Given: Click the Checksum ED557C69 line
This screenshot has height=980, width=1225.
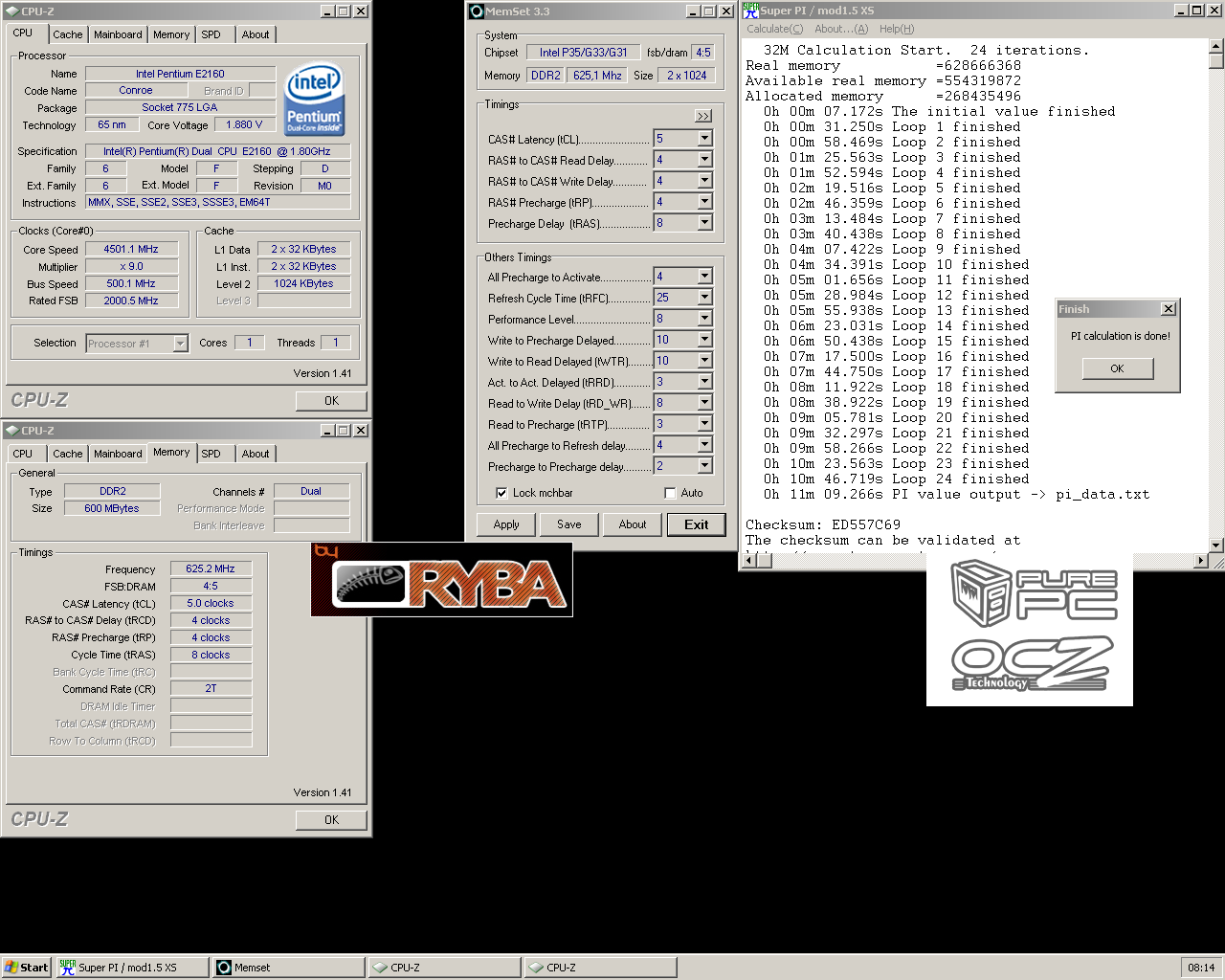Looking at the screenshot, I should pos(823,525).
